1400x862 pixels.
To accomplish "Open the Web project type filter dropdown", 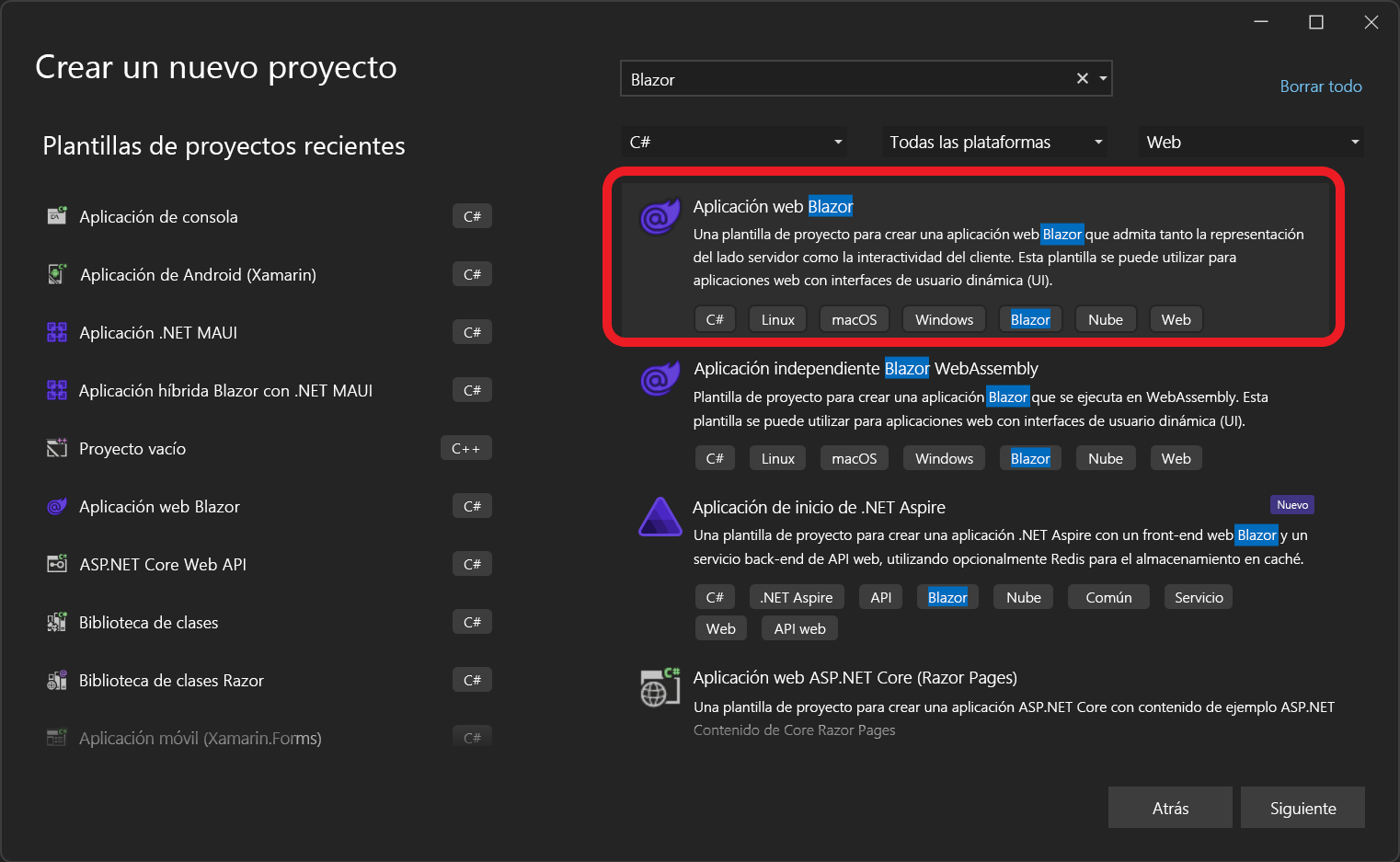I will [x=1251, y=142].
